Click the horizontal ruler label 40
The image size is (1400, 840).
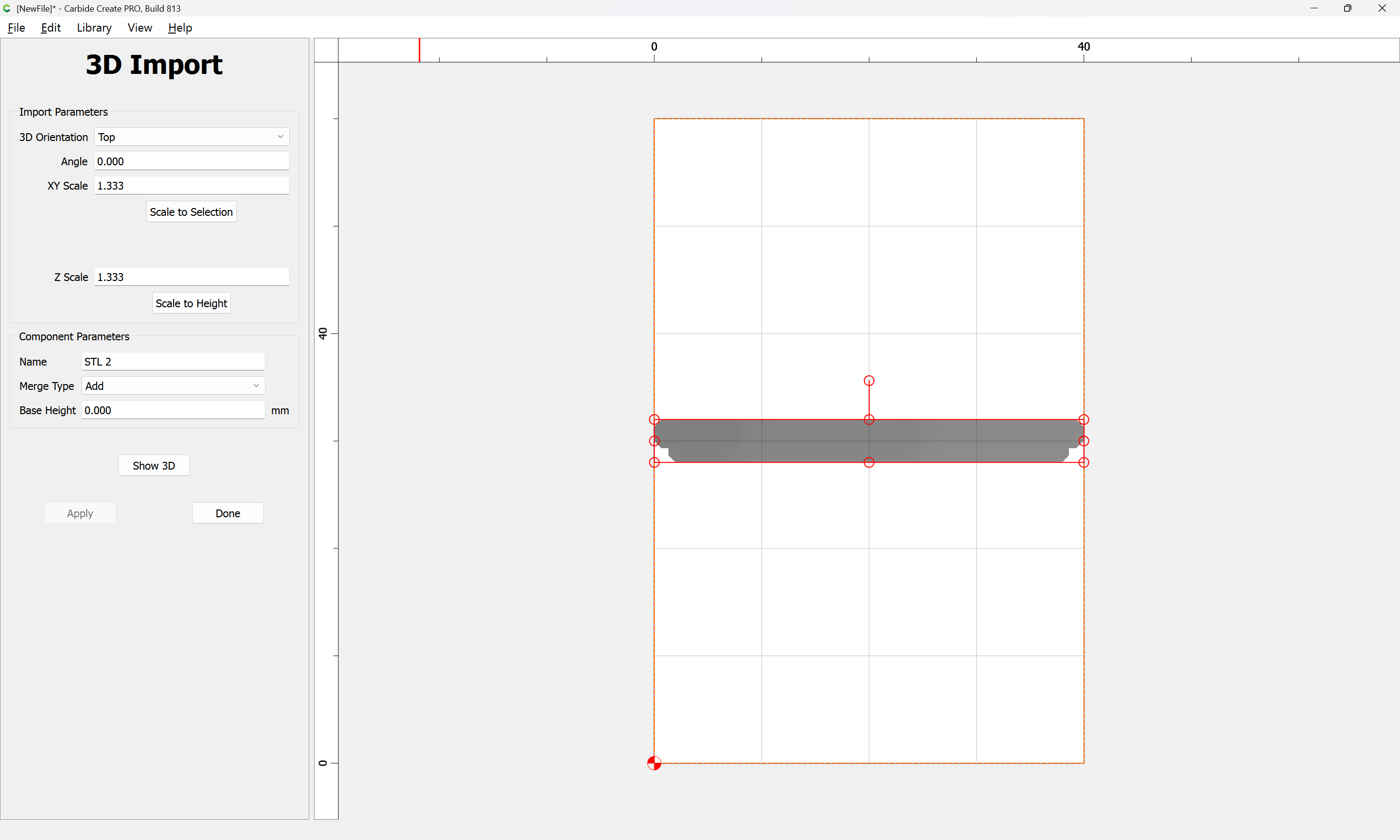tap(1083, 46)
